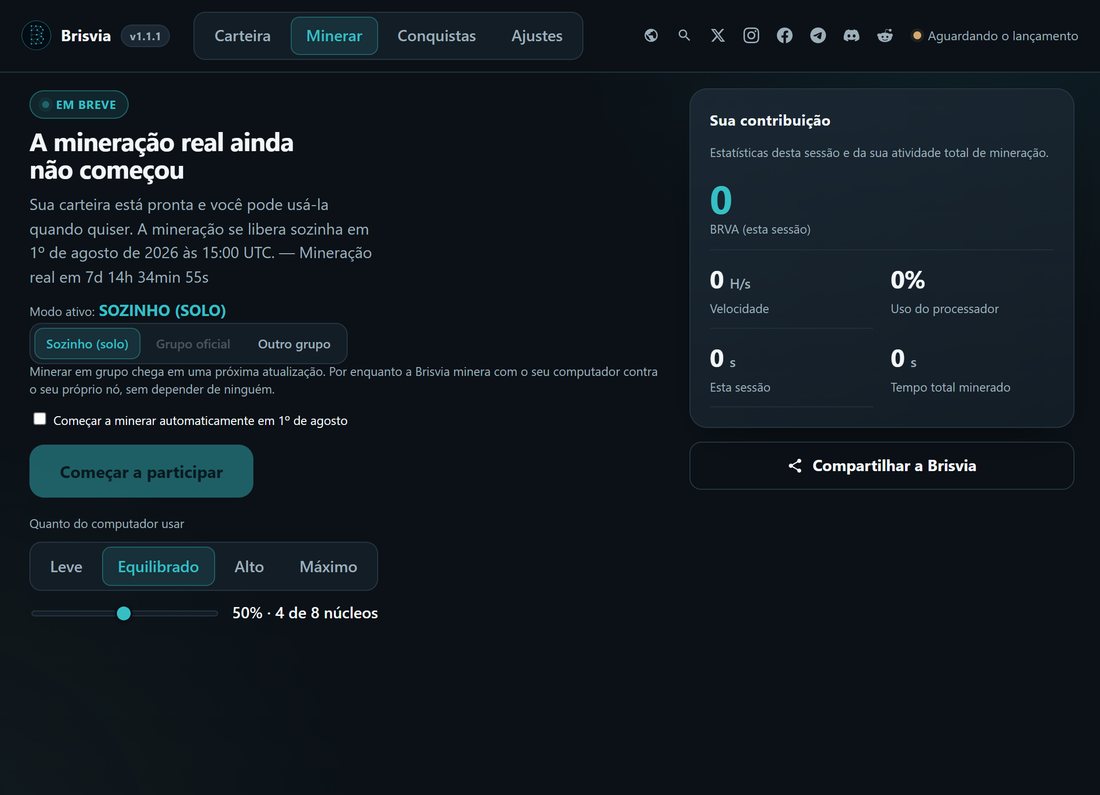Click the 'BRVA (esta sessão)' label
1100x795 pixels.
(x=760, y=229)
